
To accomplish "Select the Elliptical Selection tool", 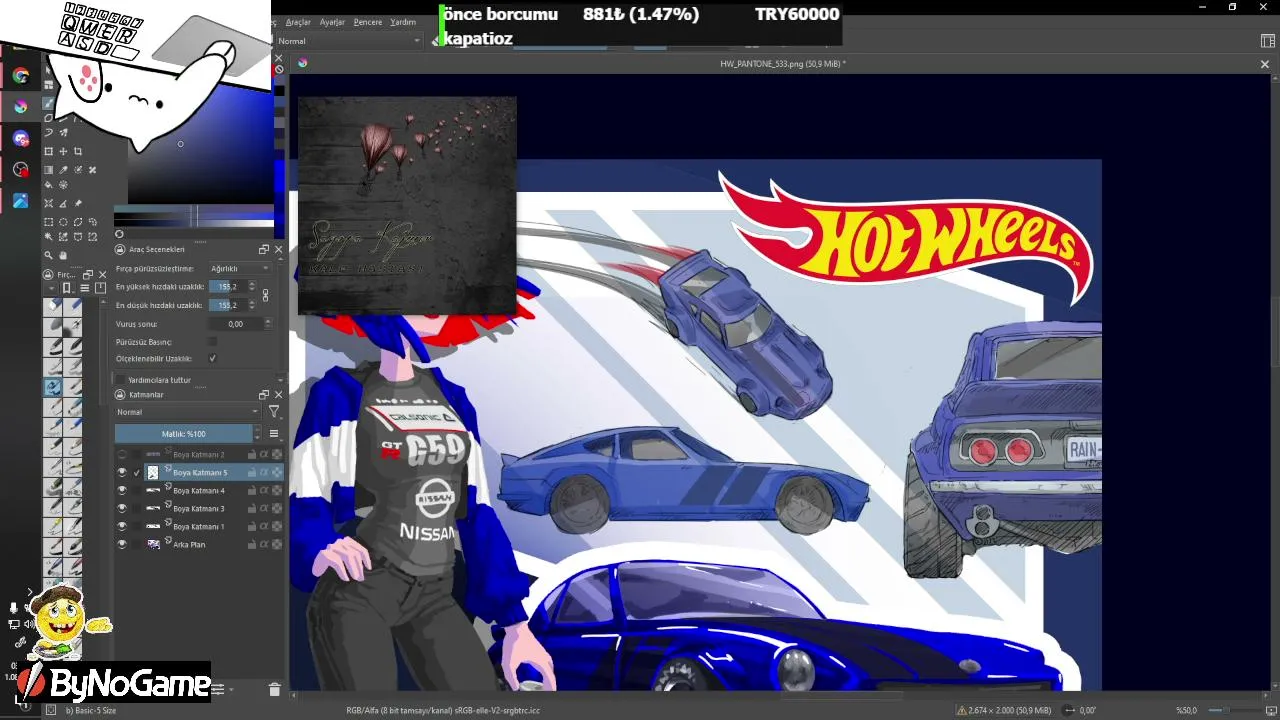I will coord(63,222).
